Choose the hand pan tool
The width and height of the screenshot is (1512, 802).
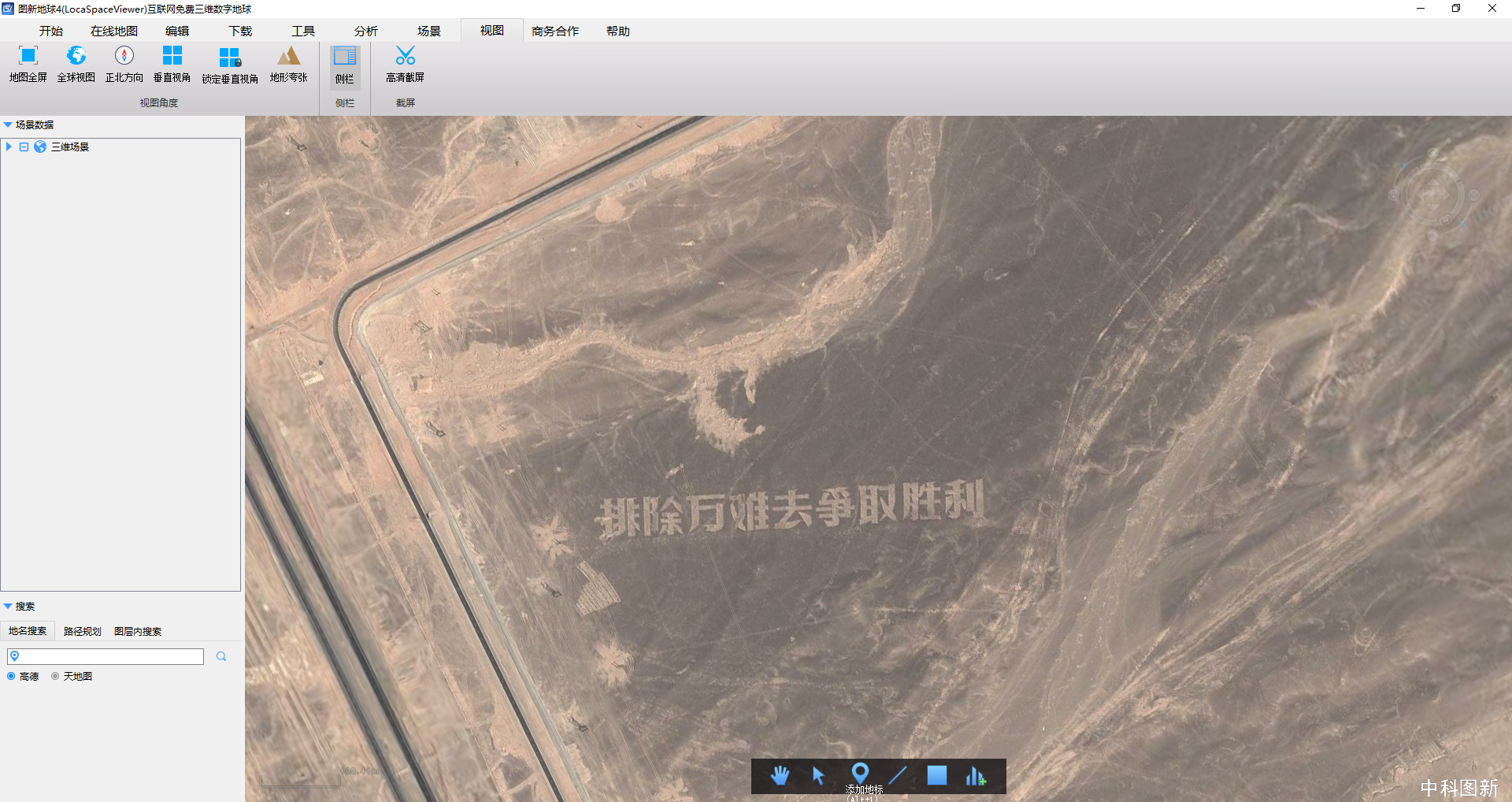tap(779, 775)
